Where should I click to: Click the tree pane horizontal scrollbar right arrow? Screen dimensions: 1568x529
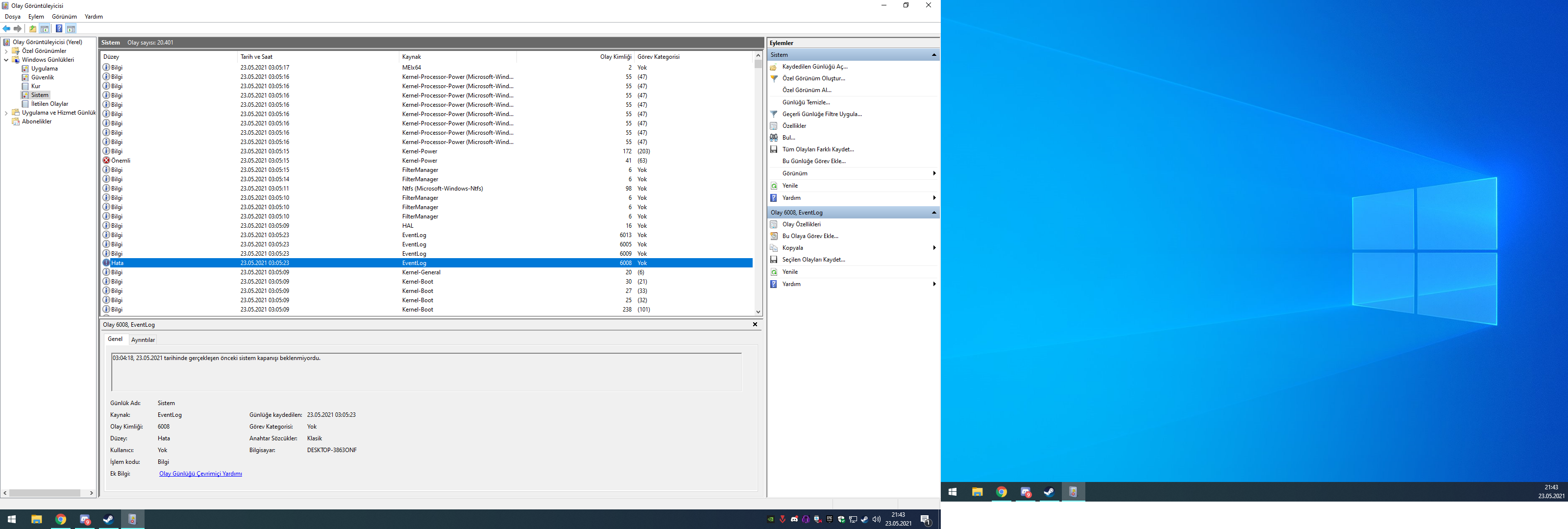(x=91, y=493)
